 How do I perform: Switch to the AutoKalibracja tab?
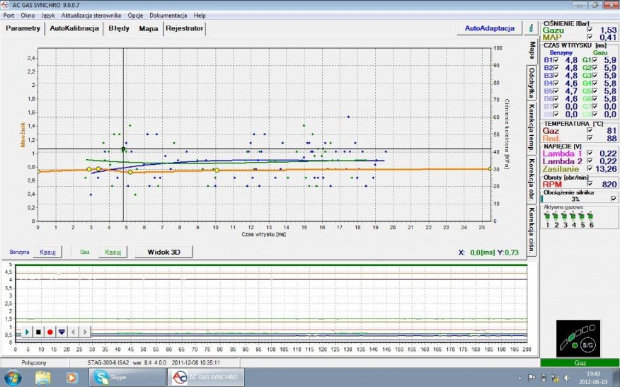74,28
